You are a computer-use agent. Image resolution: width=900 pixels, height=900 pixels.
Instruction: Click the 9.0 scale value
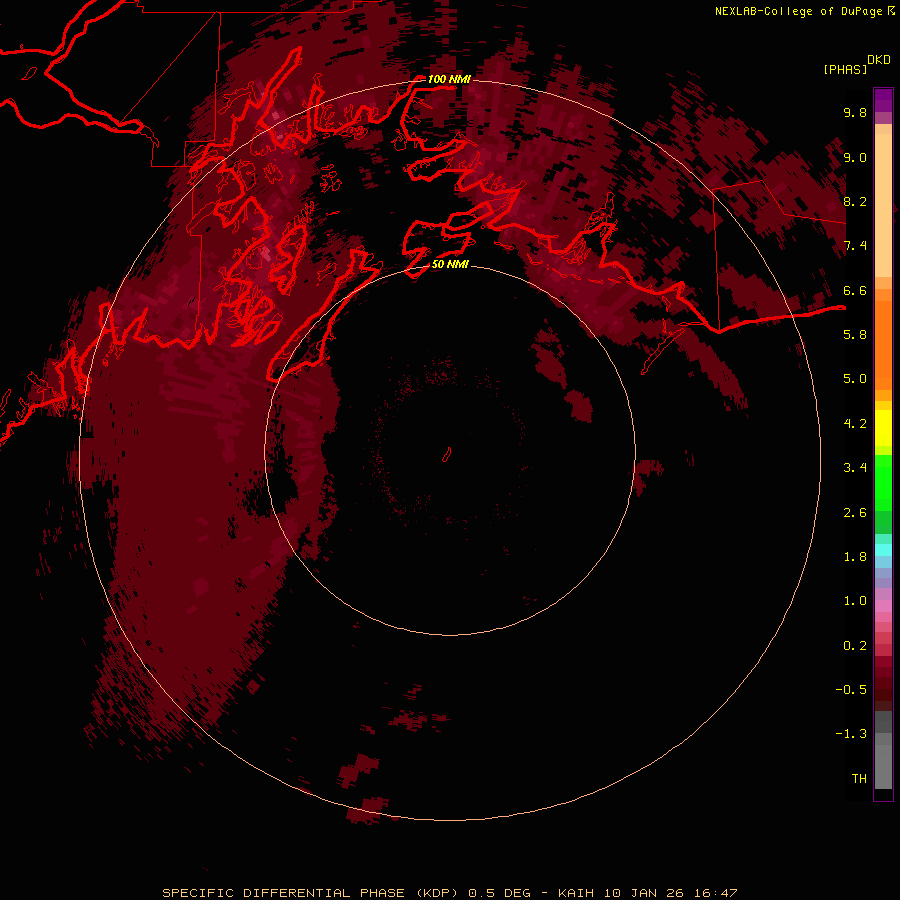[855, 158]
